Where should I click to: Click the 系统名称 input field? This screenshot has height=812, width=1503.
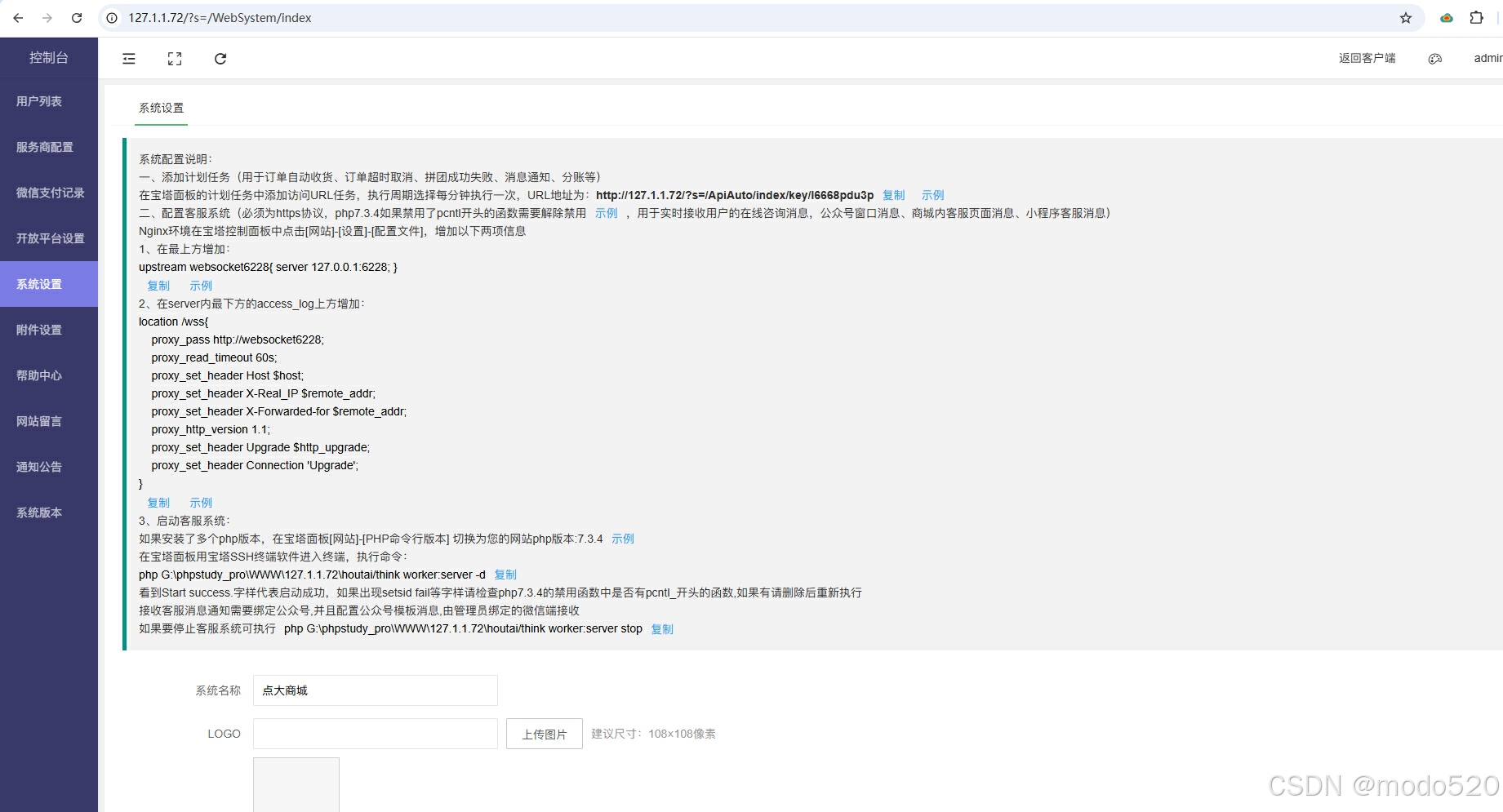[376, 690]
